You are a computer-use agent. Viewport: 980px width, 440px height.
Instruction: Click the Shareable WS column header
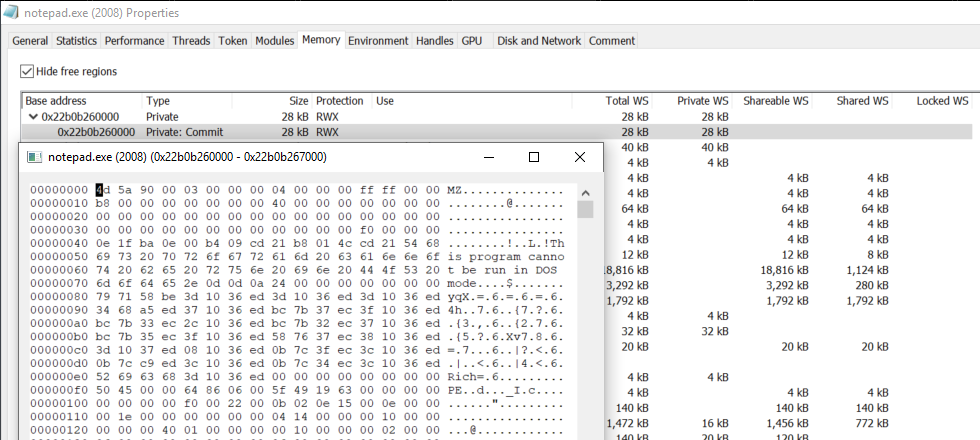(x=776, y=101)
